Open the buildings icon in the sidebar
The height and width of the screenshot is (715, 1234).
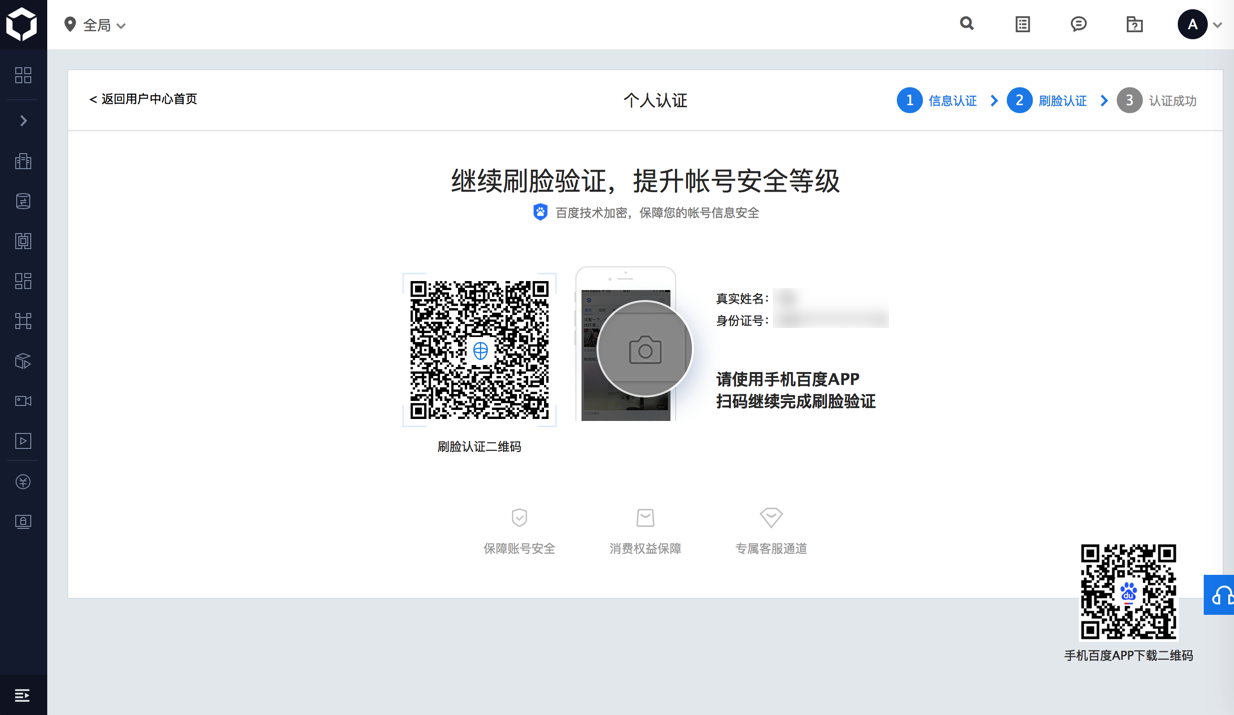23,161
